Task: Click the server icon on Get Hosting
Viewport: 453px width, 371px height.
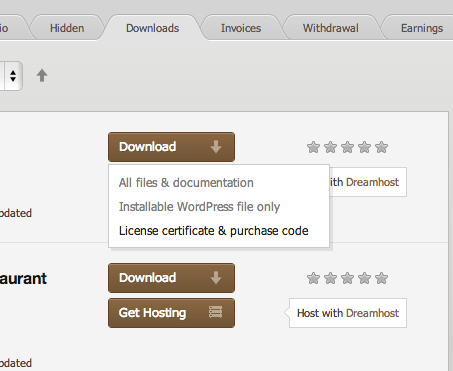Action: pyautogui.click(x=215, y=312)
